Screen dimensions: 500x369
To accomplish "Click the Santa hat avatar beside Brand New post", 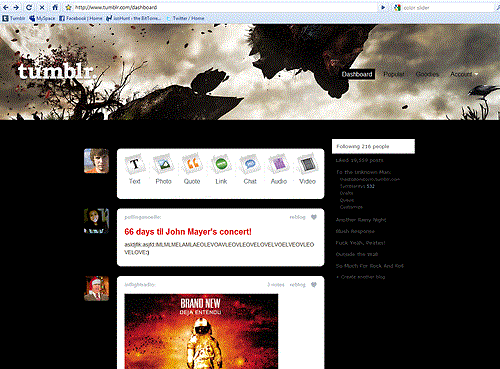I will (96, 289).
